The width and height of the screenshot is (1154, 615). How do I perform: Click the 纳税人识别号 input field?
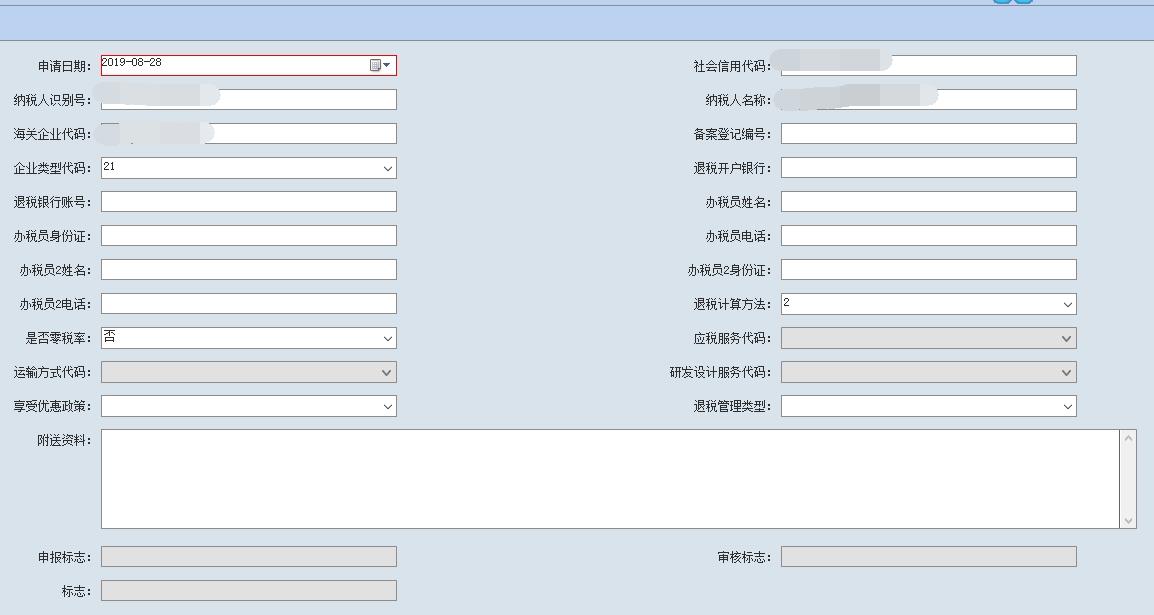(249, 99)
